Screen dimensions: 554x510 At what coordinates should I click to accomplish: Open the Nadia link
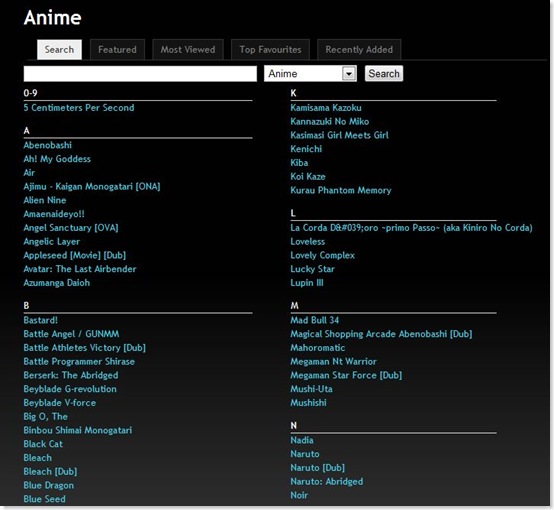tap(302, 441)
